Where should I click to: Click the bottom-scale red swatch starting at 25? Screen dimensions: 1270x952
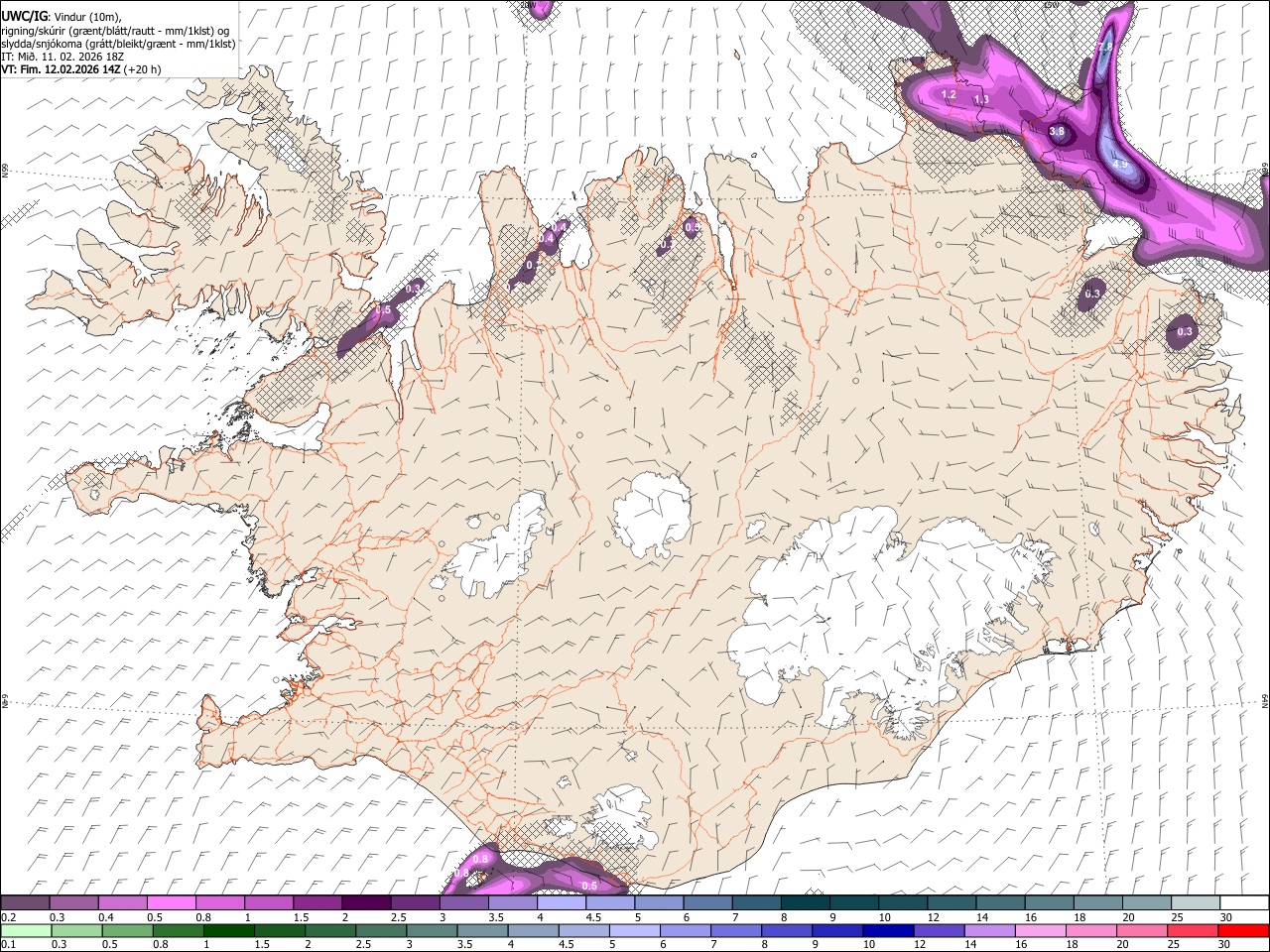pyautogui.click(x=1191, y=930)
